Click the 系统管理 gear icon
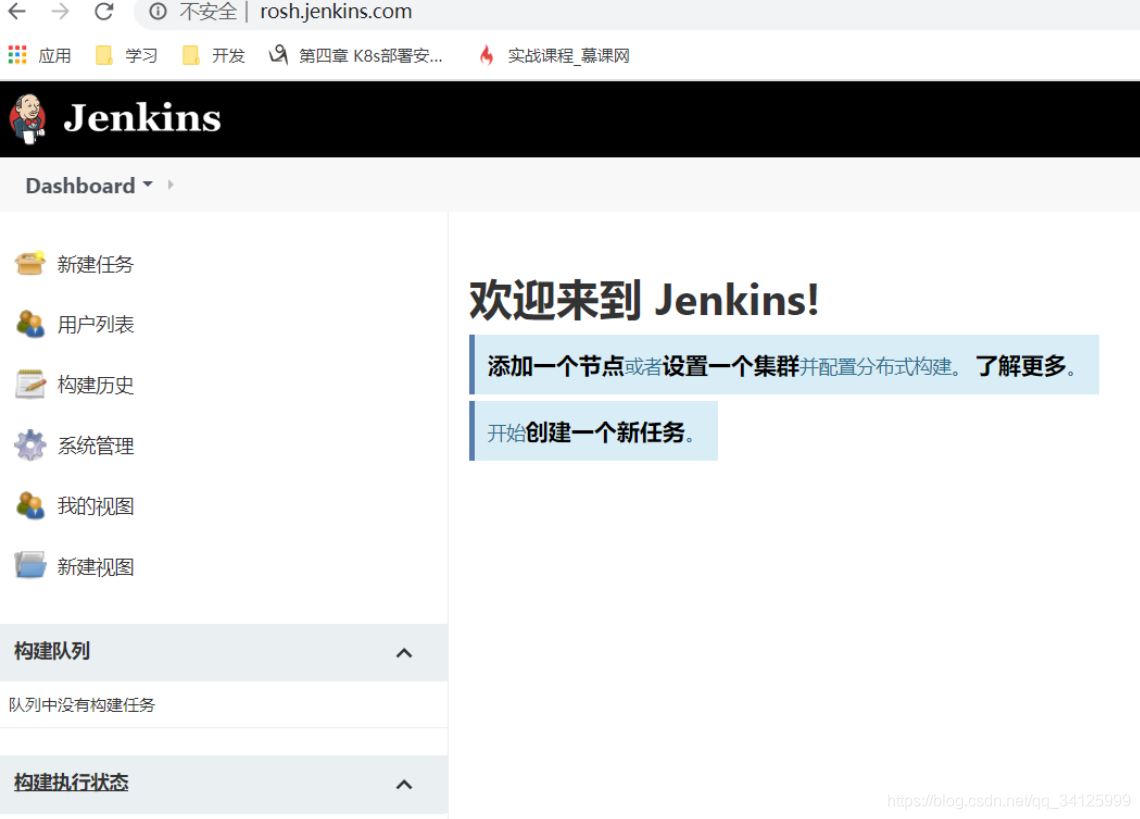The width and height of the screenshot is (1140, 819). click(30, 445)
